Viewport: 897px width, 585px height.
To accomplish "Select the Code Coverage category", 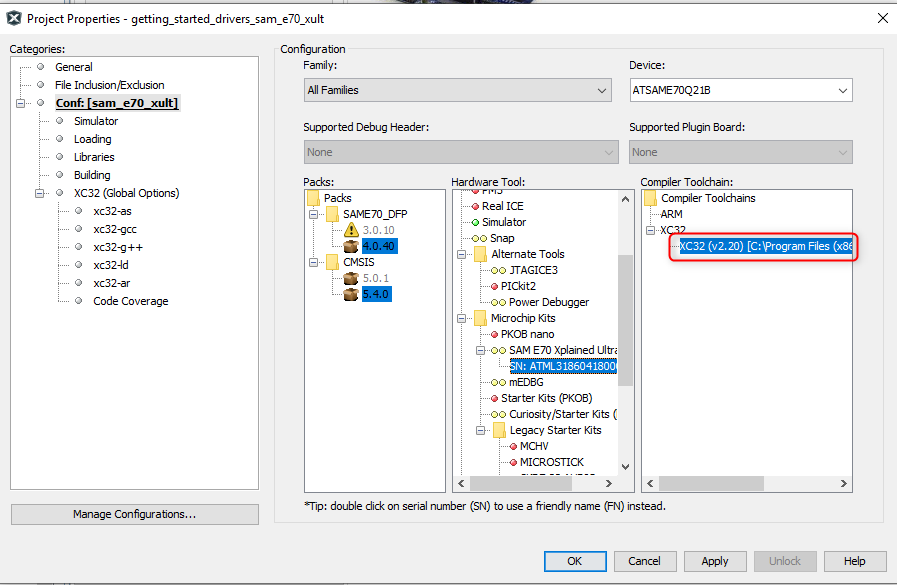I will click(x=130, y=301).
